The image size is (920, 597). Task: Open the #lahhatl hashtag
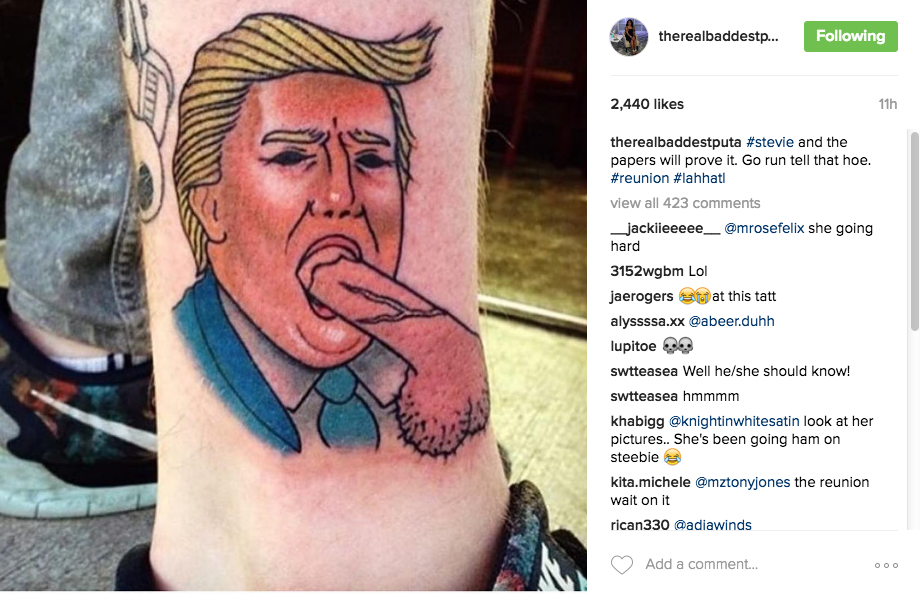click(699, 178)
